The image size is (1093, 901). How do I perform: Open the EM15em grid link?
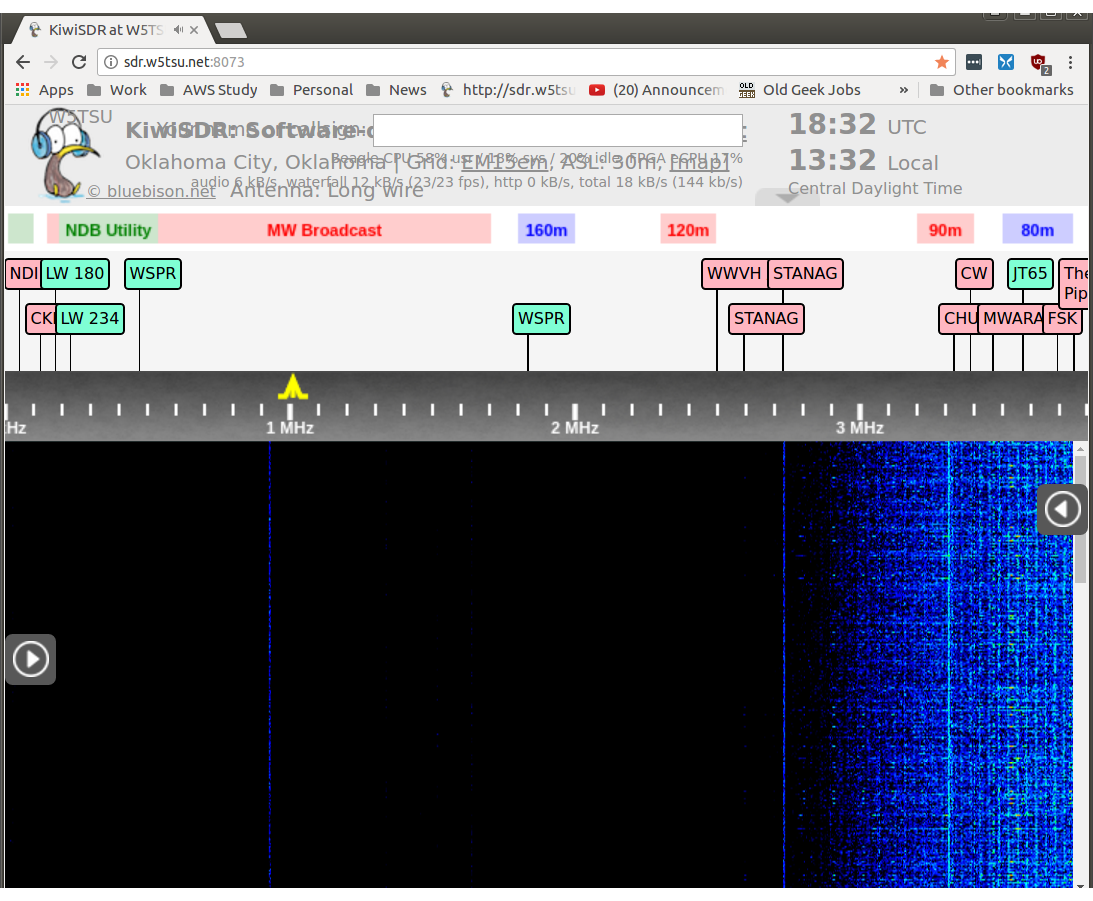tap(504, 162)
